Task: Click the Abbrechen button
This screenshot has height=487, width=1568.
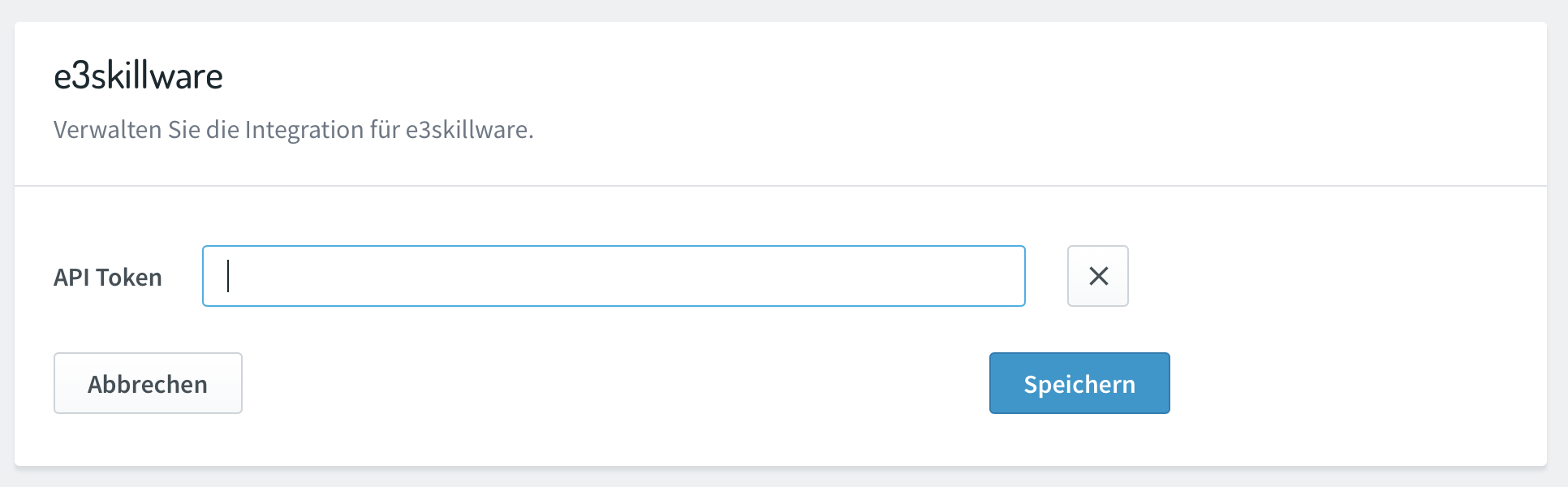Action: 148,383
